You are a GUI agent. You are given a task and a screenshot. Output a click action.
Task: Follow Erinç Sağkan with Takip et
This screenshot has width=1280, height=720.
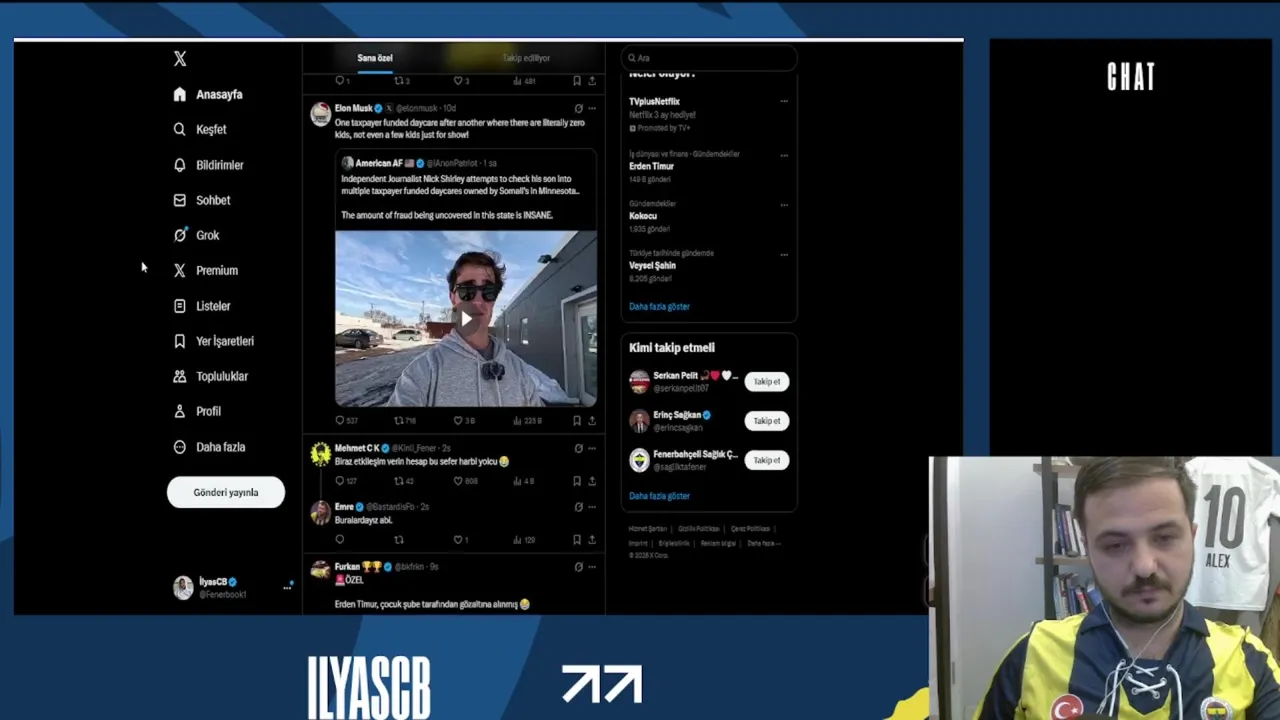tap(767, 421)
